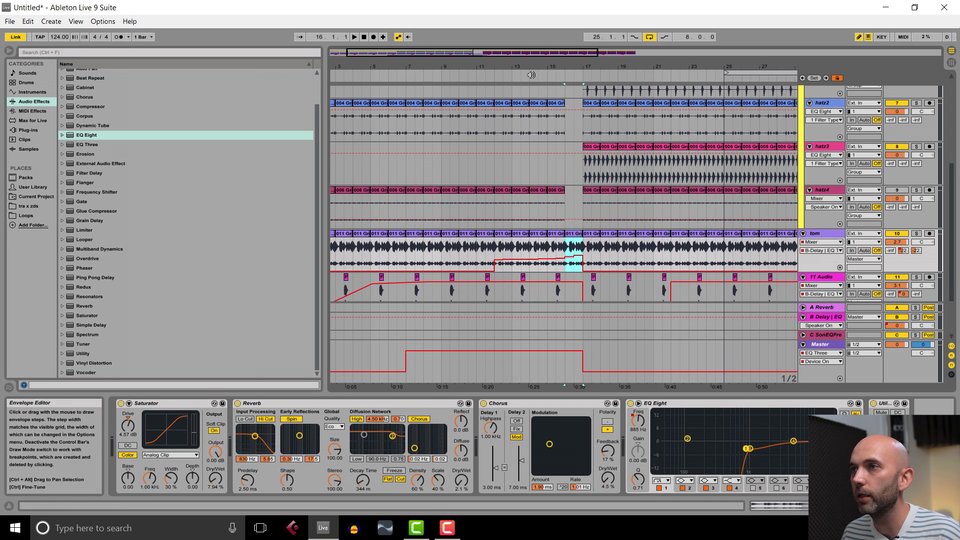The width and height of the screenshot is (960, 540).
Task: Open Analog Clip curve type dropdown
Action: tap(170, 455)
